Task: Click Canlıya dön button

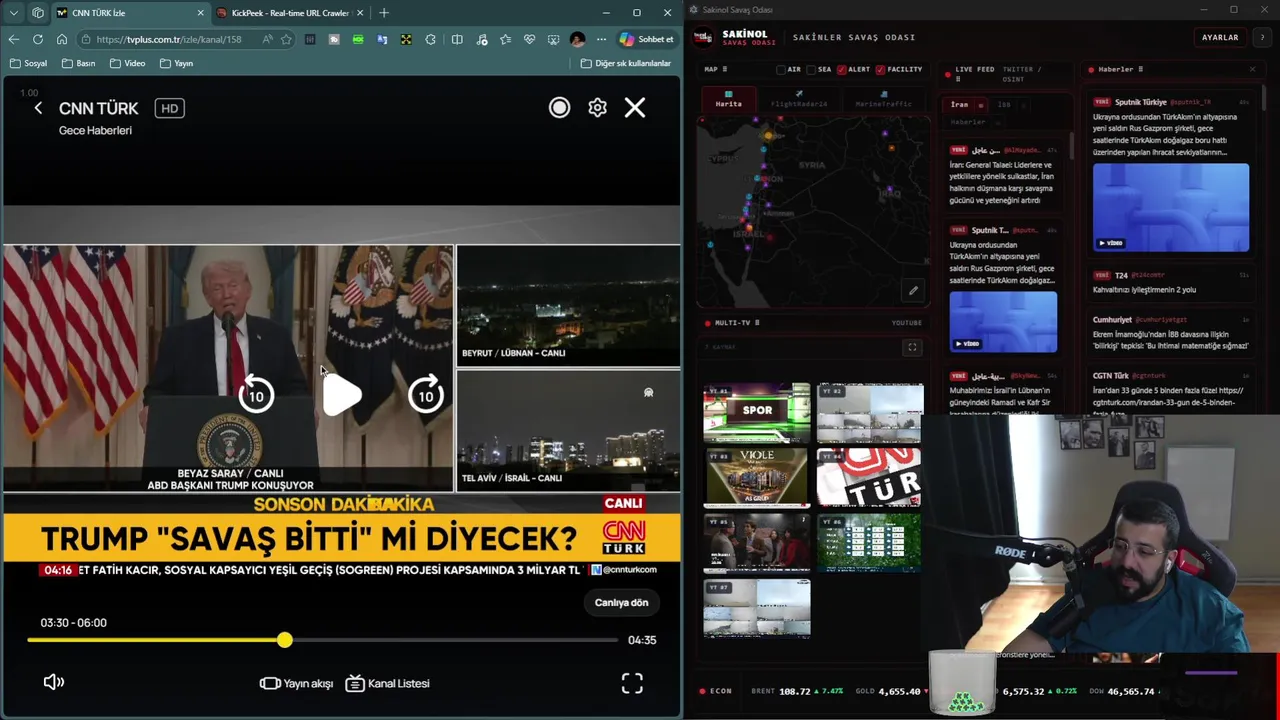Action: [x=621, y=602]
